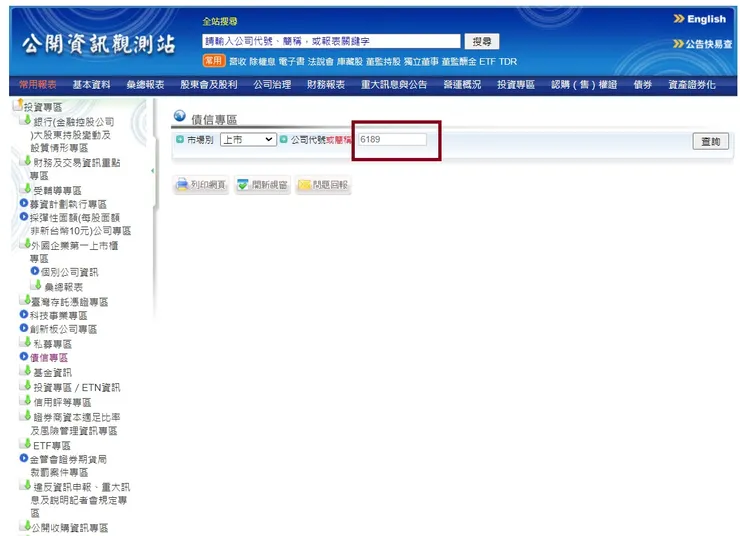Select 債信專區 in the sidebar
This screenshot has height=536, width=740.
49,358
